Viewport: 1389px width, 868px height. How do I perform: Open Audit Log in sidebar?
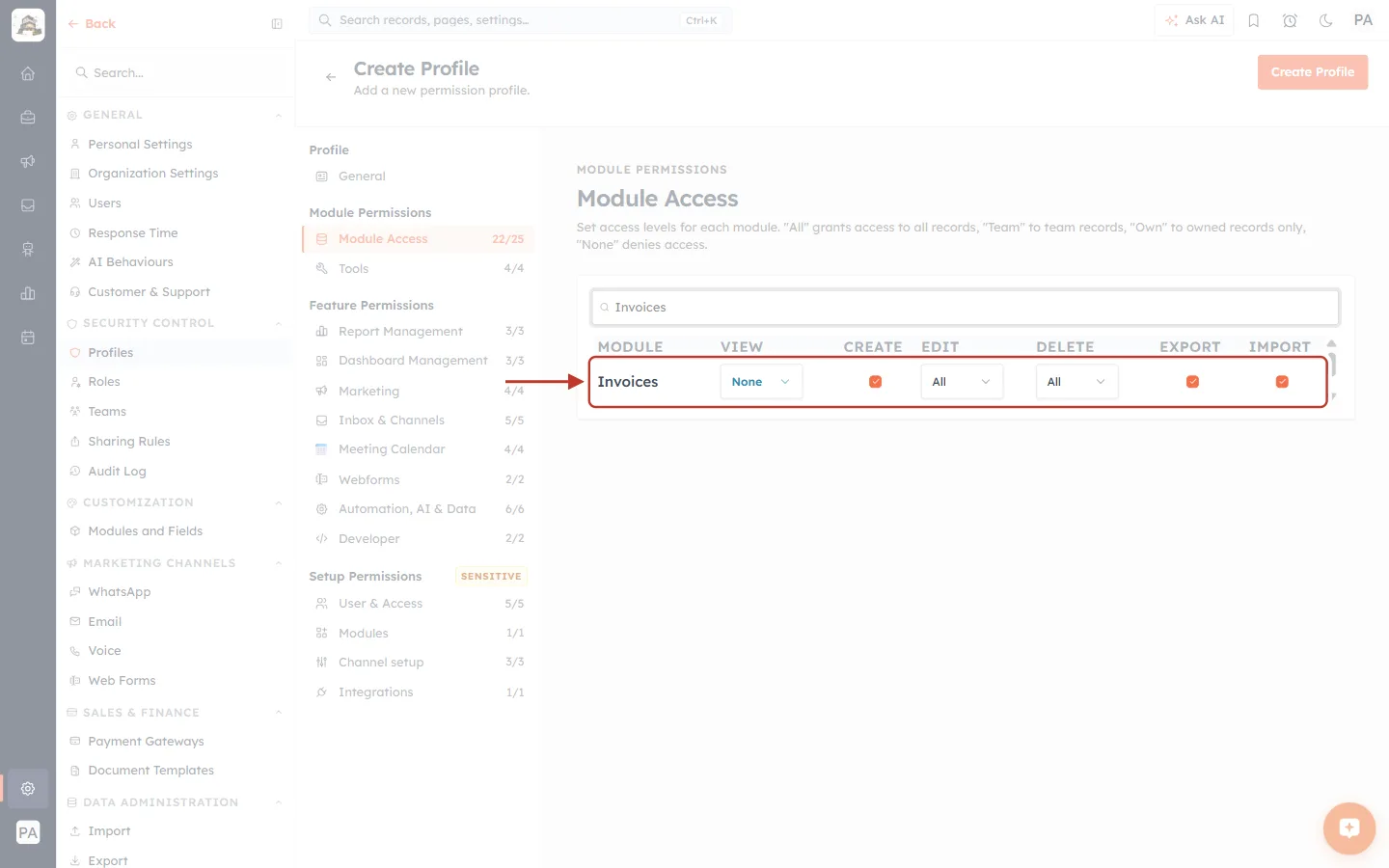117,472
